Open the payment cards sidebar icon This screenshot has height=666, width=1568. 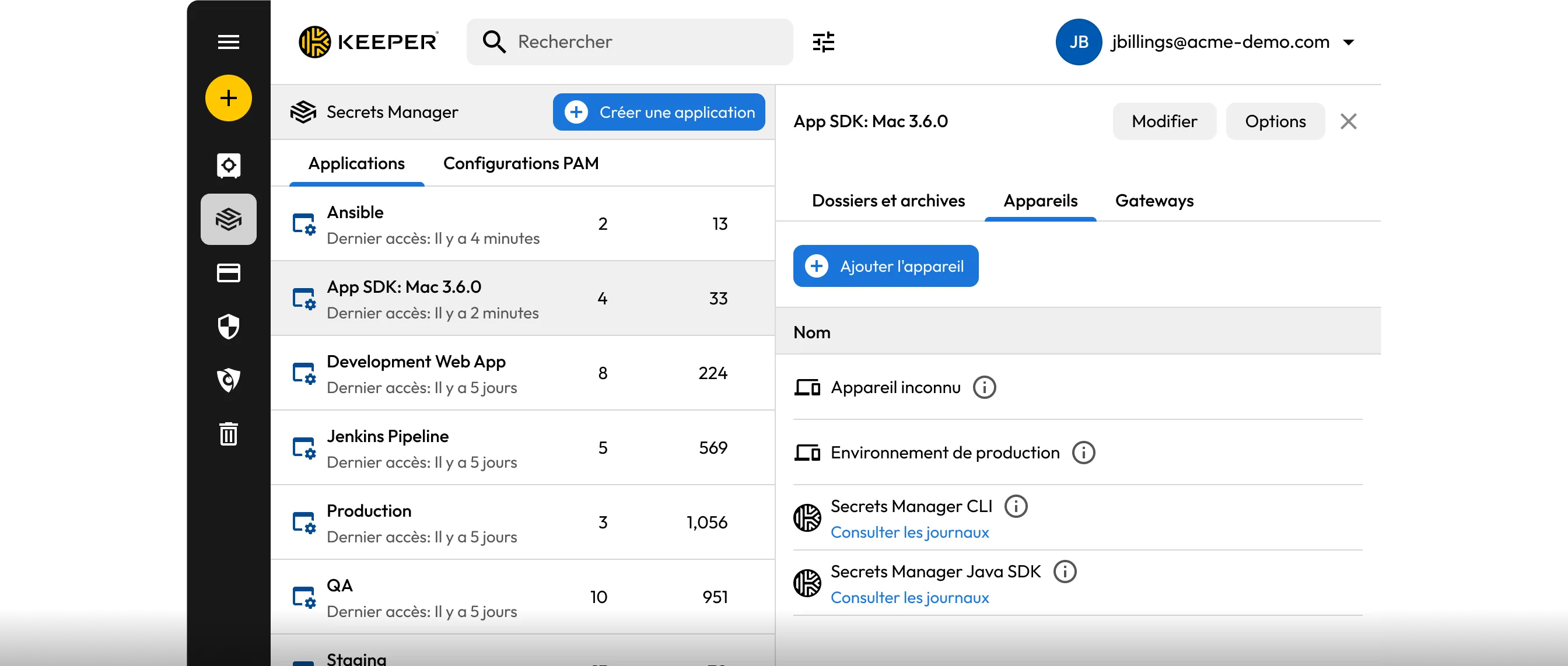(x=228, y=273)
